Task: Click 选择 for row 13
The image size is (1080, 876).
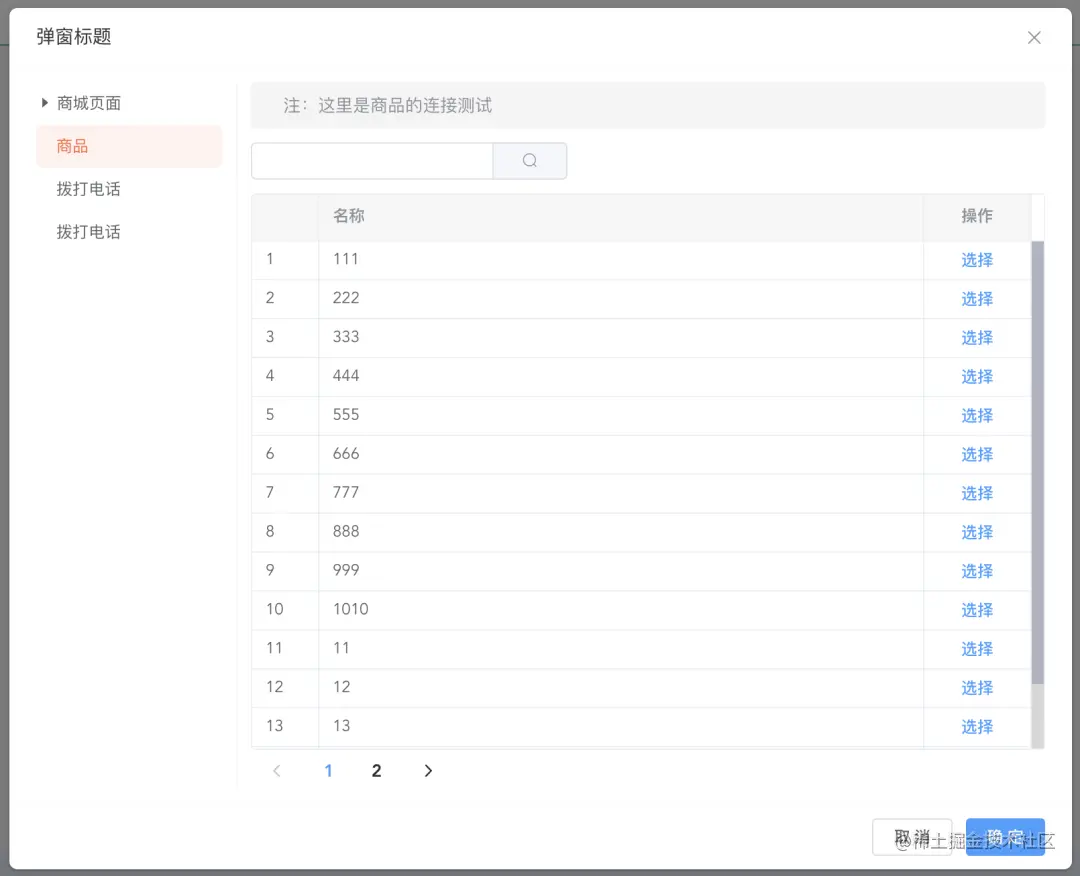Action: point(977,727)
